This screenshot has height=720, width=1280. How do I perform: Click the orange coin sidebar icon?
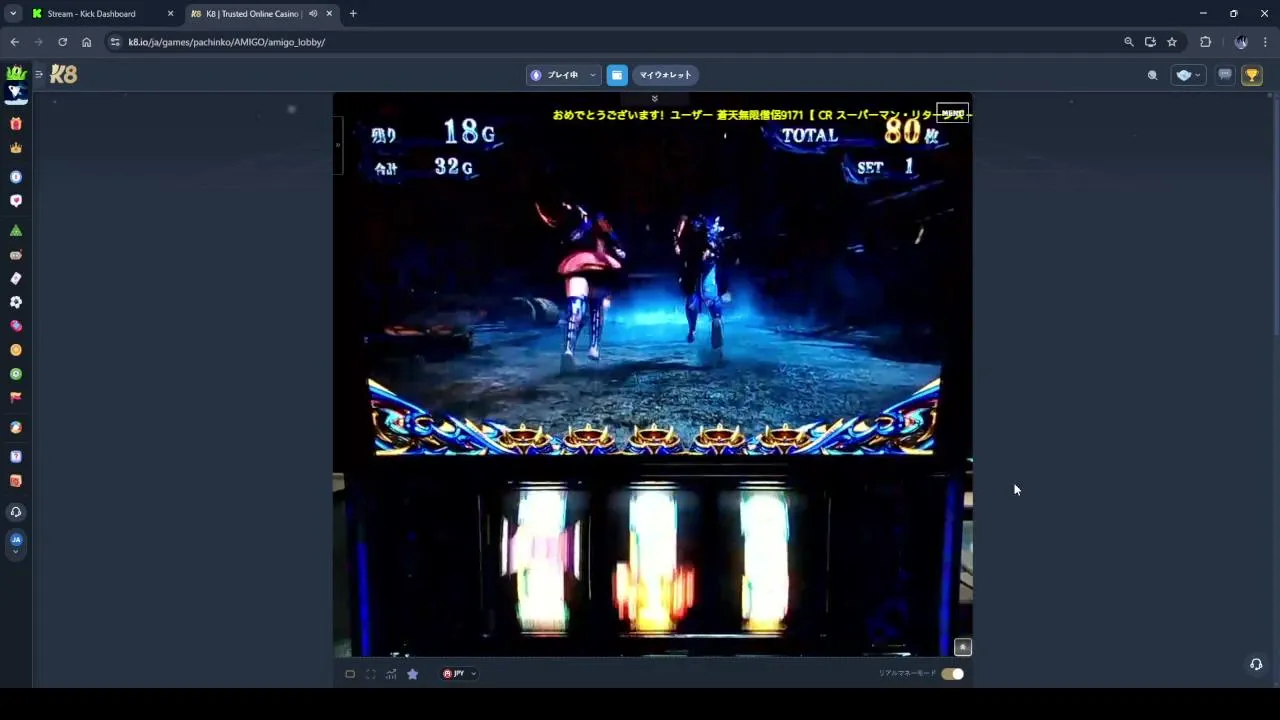(x=15, y=350)
